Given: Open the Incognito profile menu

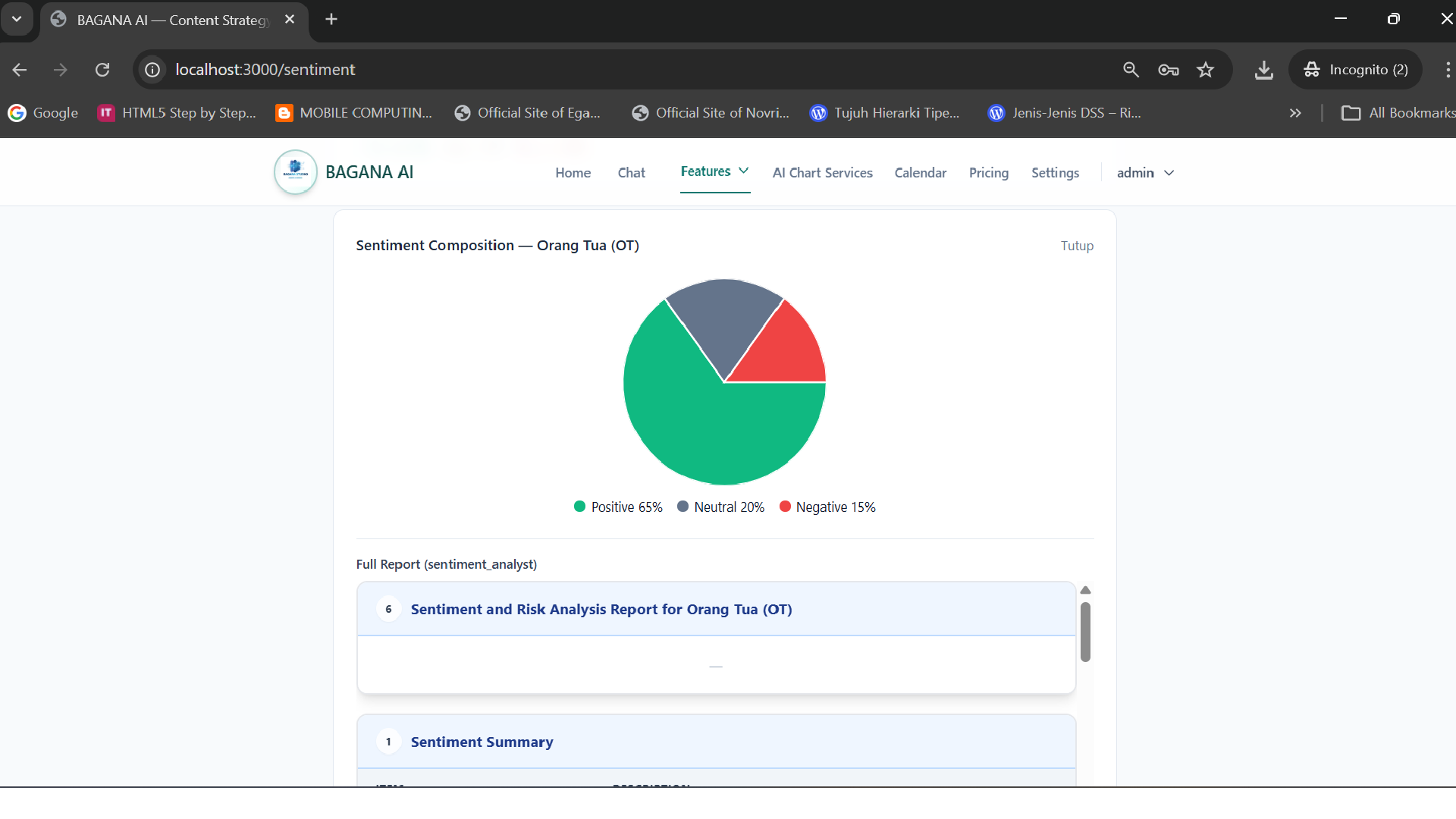Looking at the screenshot, I should click(x=1357, y=69).
